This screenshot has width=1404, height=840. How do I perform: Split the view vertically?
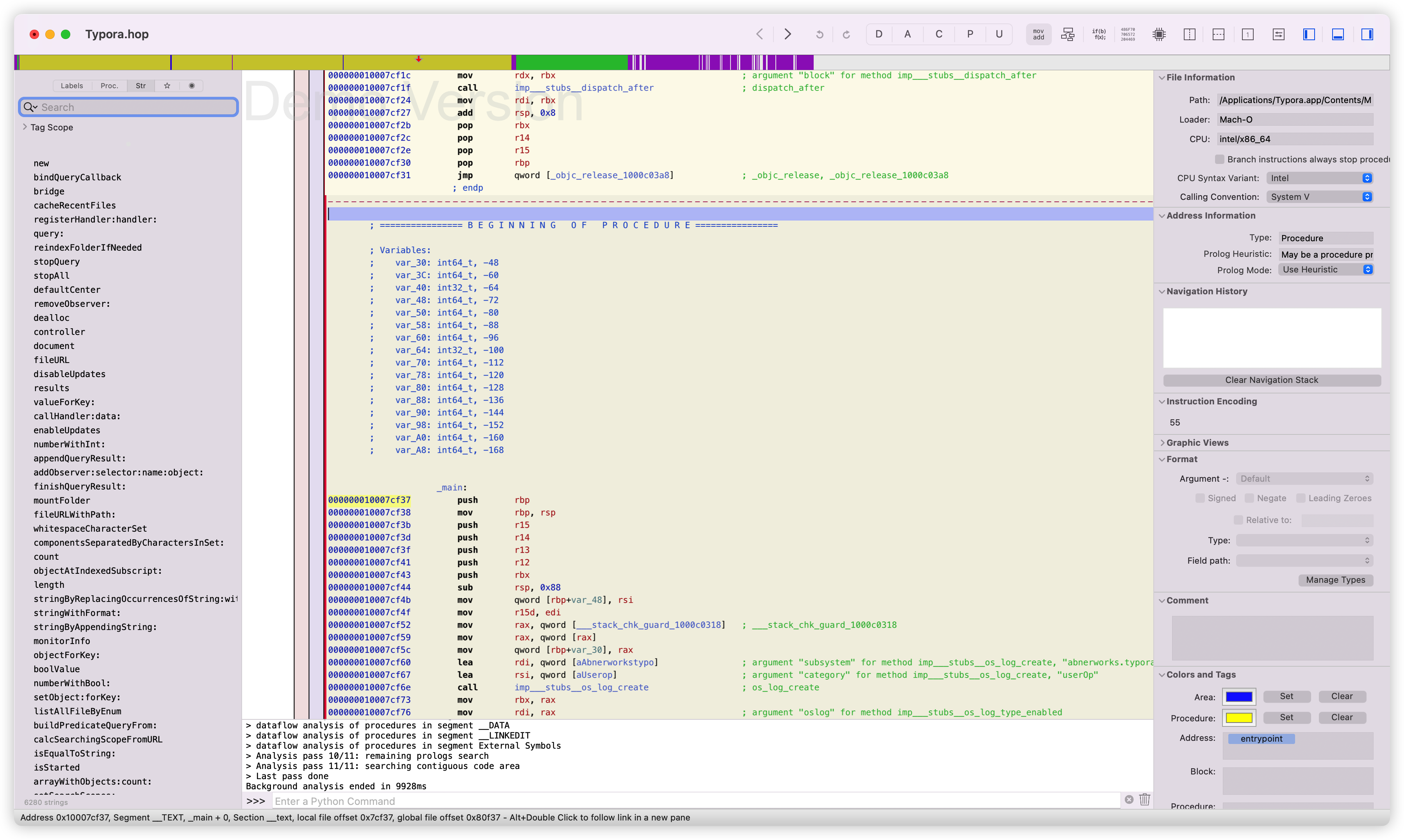pyautogui.click(x=1189, y=34)
